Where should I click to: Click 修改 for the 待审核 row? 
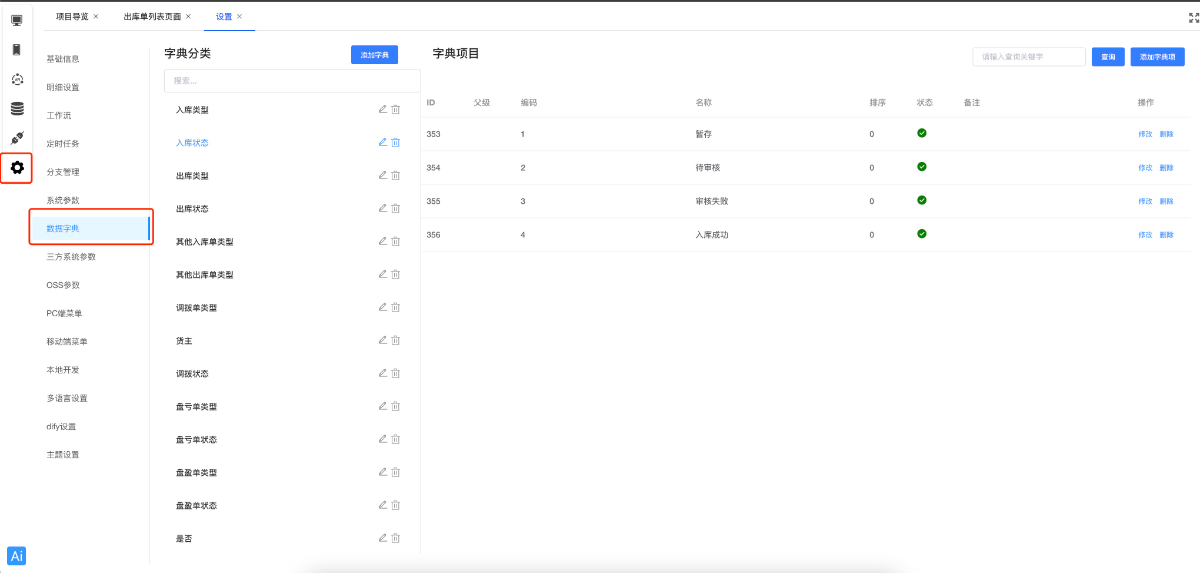(1145, 168)
